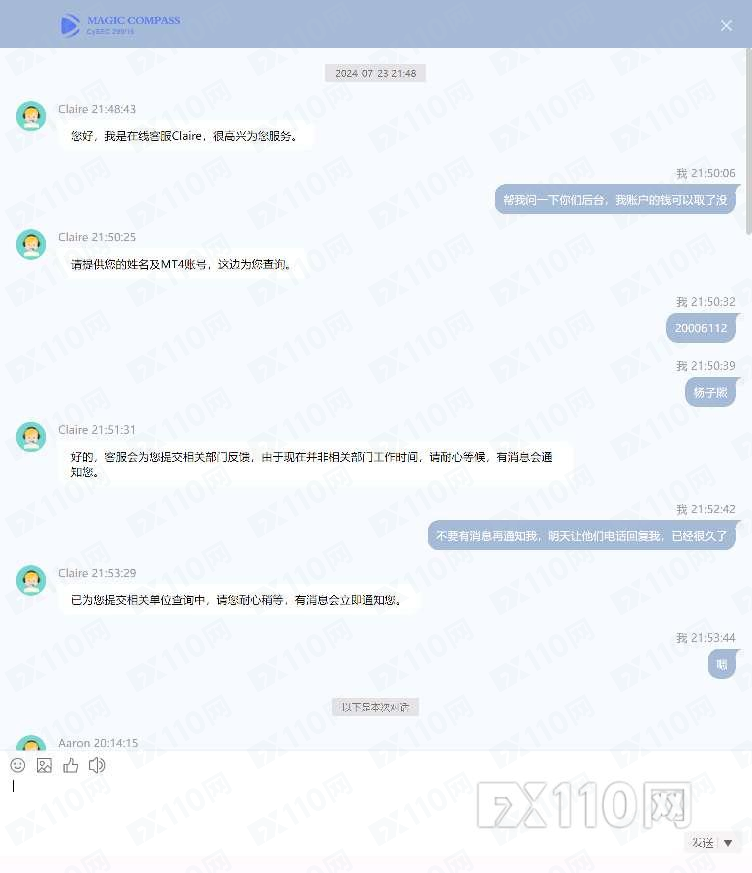Click Claire's avatar at 21:50:25
Screen dimensions: 752x873
point(31,244)
